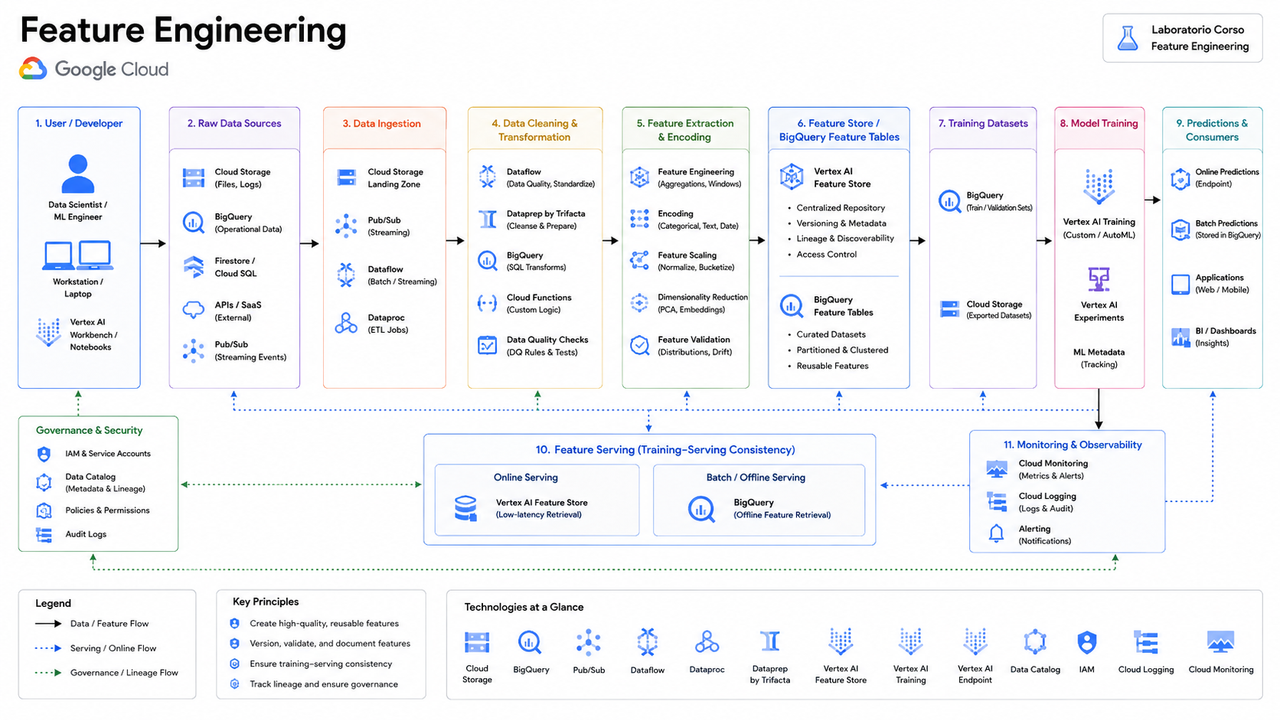Click the Dataprep by Trifacta Cleanse icon
This screenshot has height=720, width=1280.
coord(488,219)
